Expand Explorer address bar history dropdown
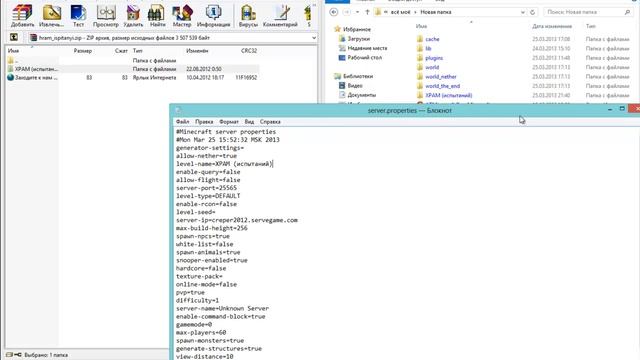Image resolution: width=640 pixels, height=360 pixels. click(522, 12)
